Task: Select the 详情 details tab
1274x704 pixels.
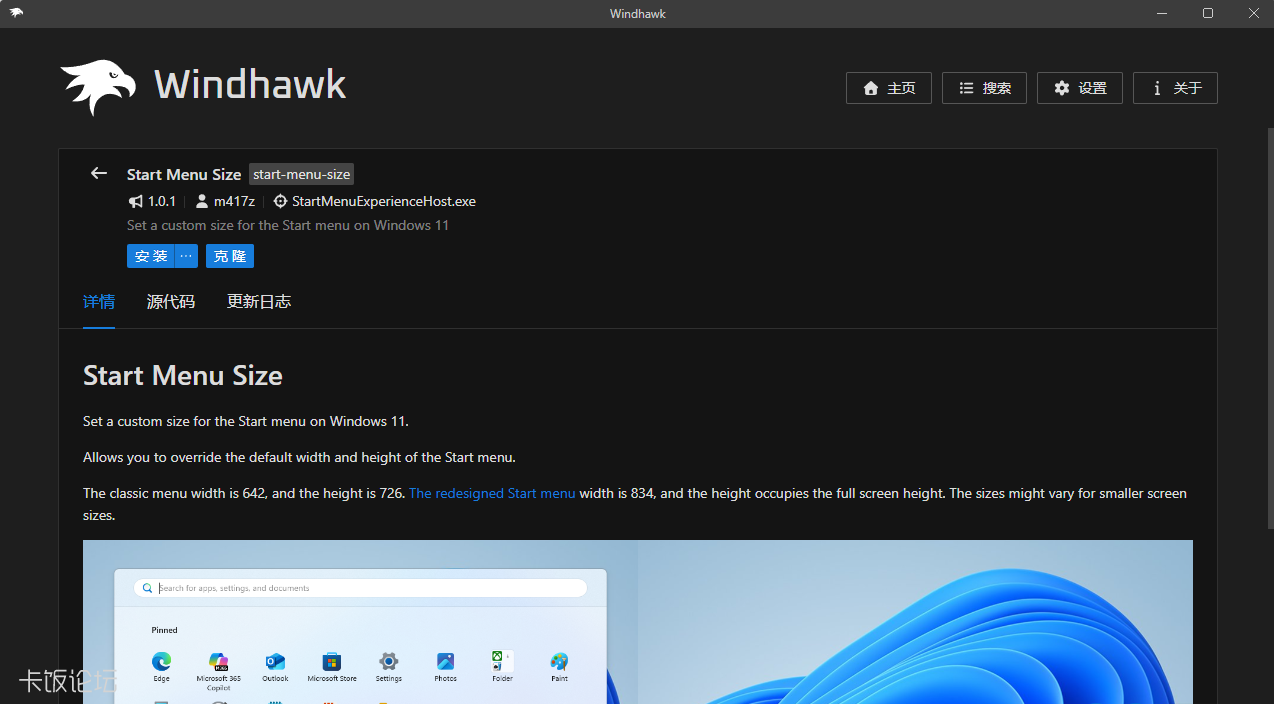Action: click(x=99, y=302)
